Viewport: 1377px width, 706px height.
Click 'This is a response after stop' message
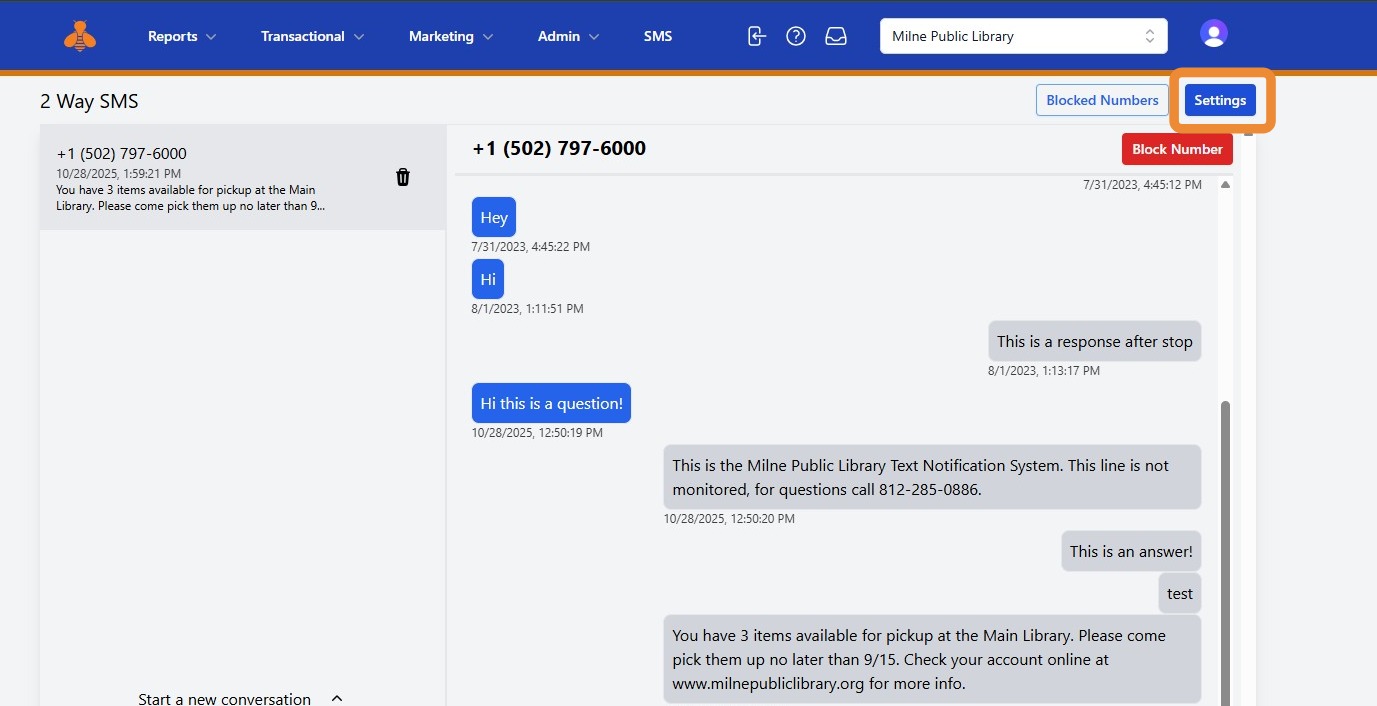(1095, 341)
